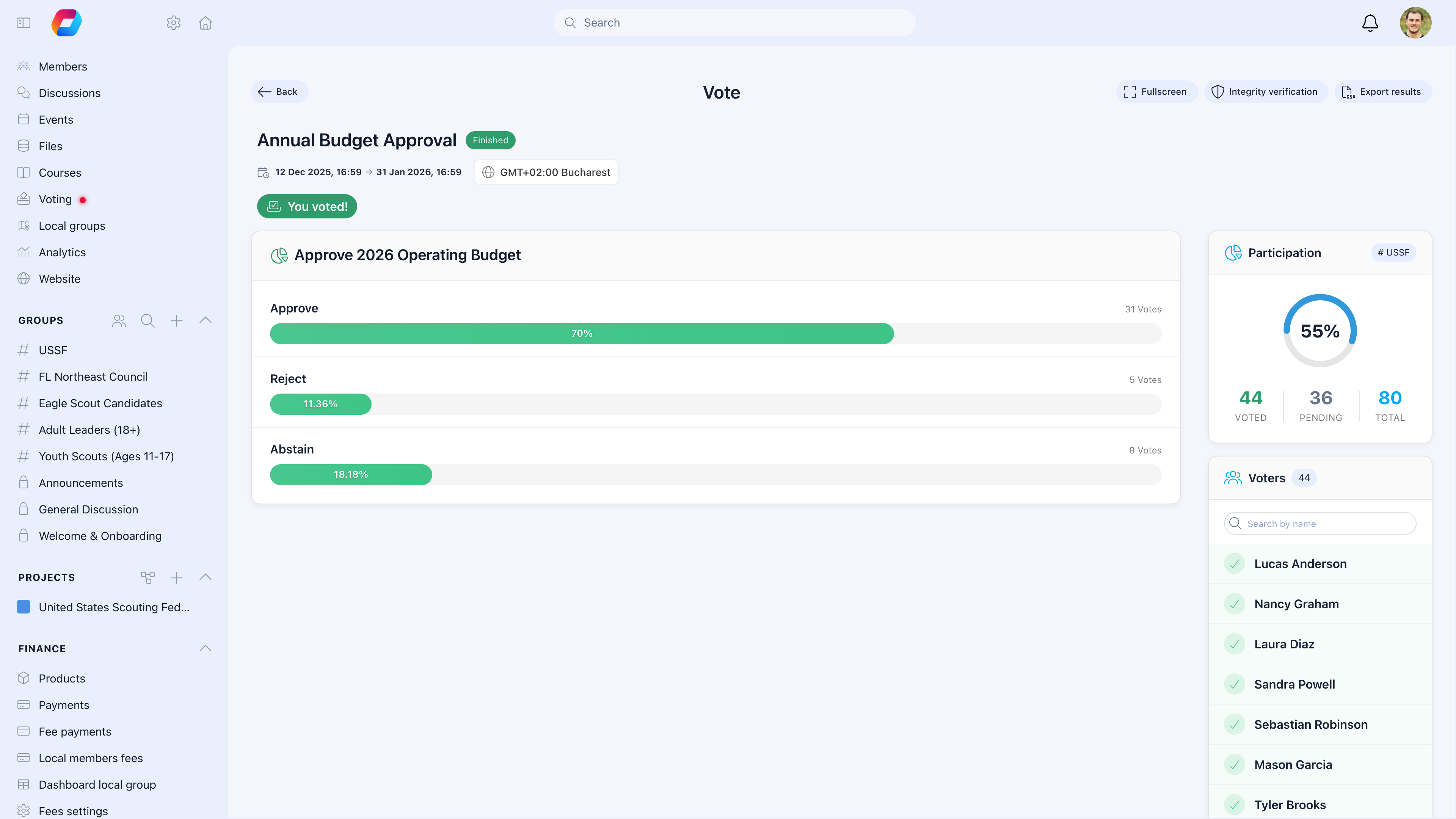Click the user avatar in the top corner

[1416, 23]
